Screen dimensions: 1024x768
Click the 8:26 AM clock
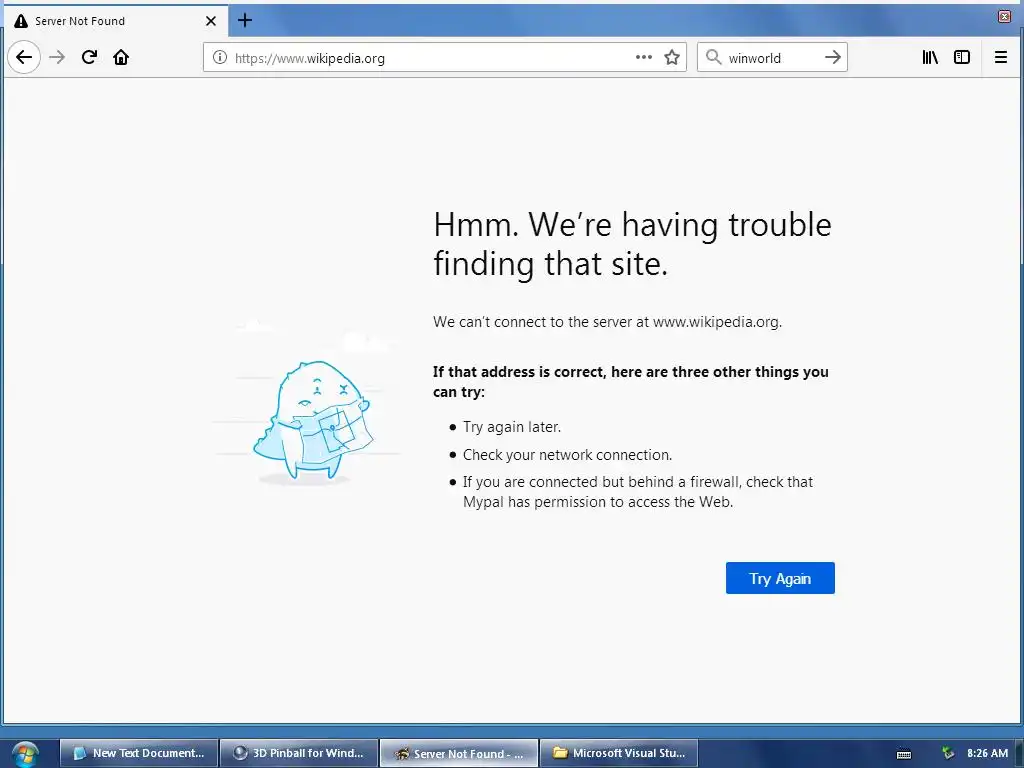987,753
